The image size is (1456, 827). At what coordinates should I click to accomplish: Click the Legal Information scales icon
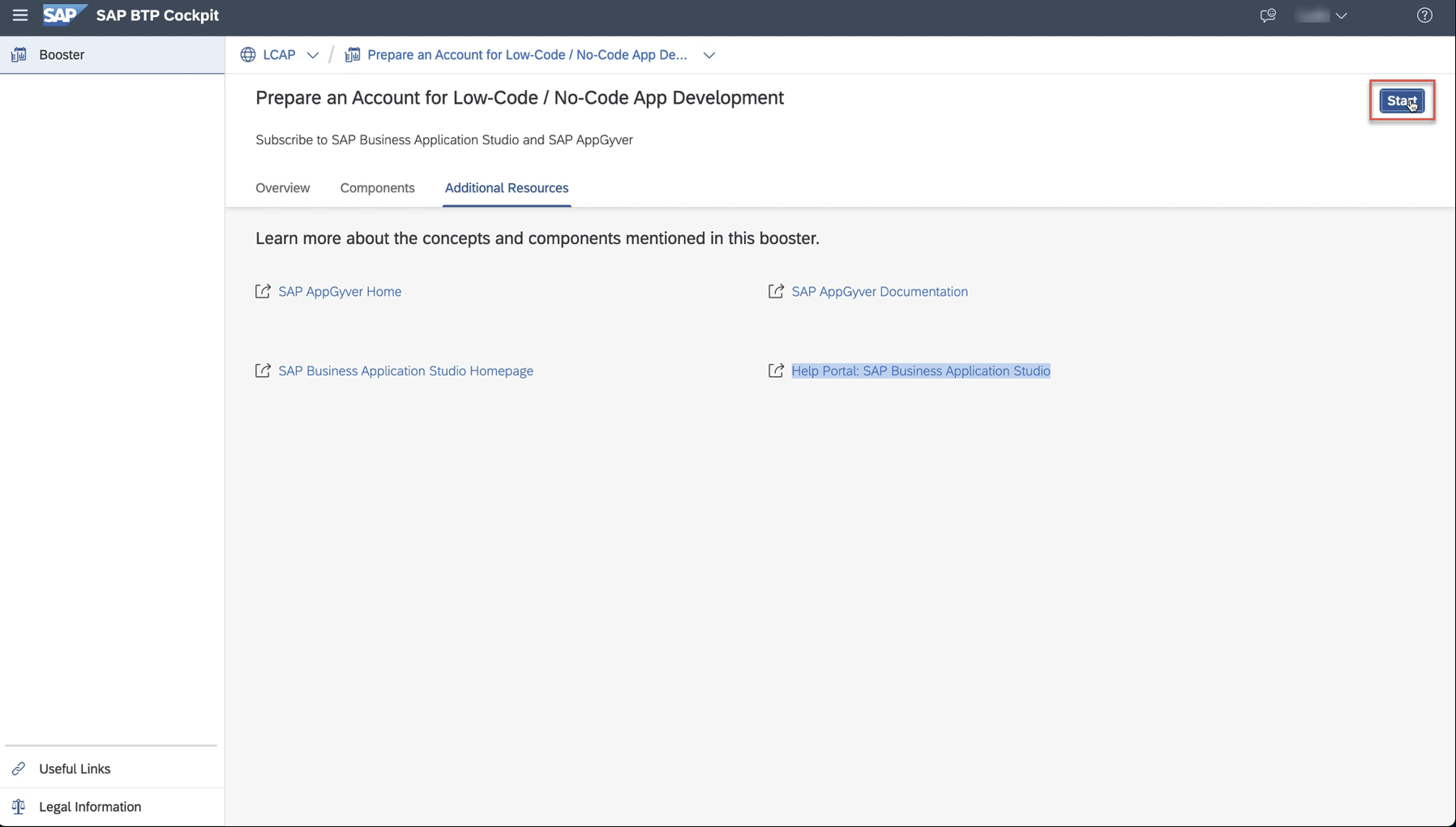19,807
